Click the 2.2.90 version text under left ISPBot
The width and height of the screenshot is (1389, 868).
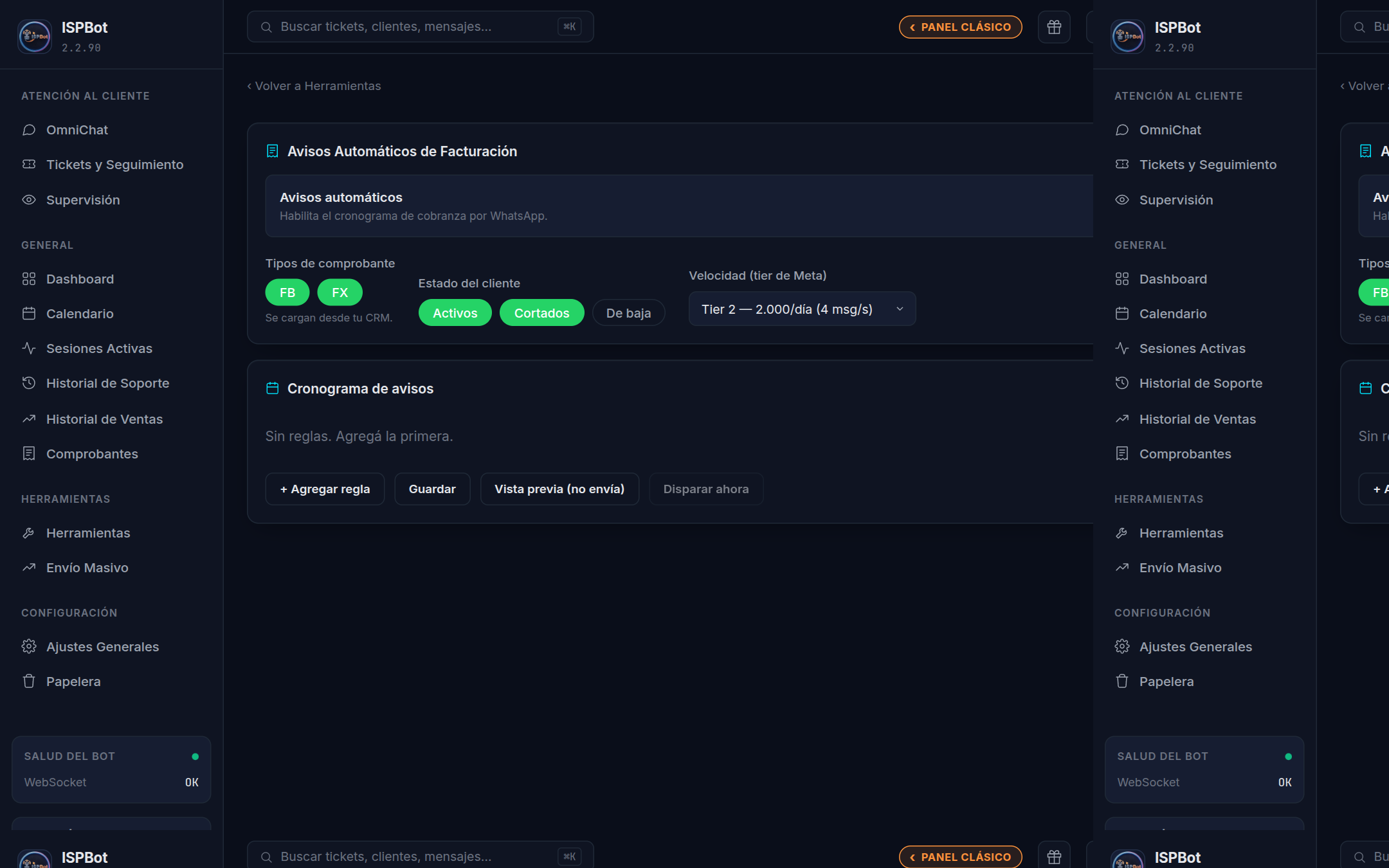click(x=81, y=48)
